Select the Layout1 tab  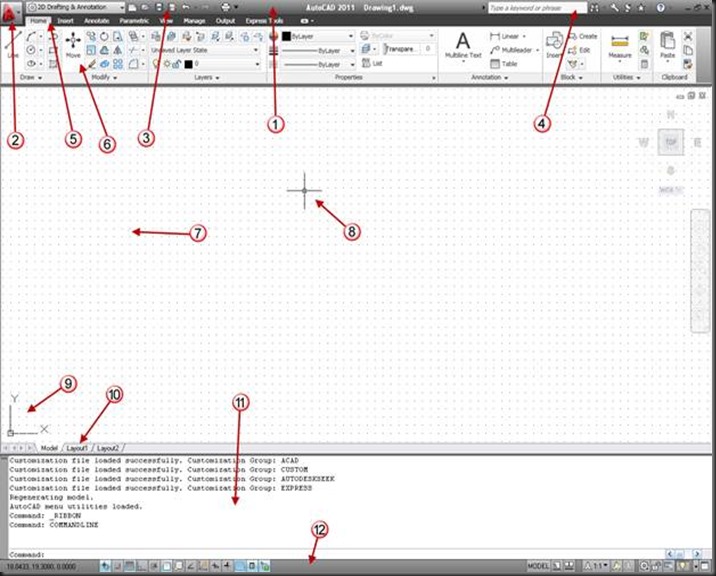click(x=77, y=448)
